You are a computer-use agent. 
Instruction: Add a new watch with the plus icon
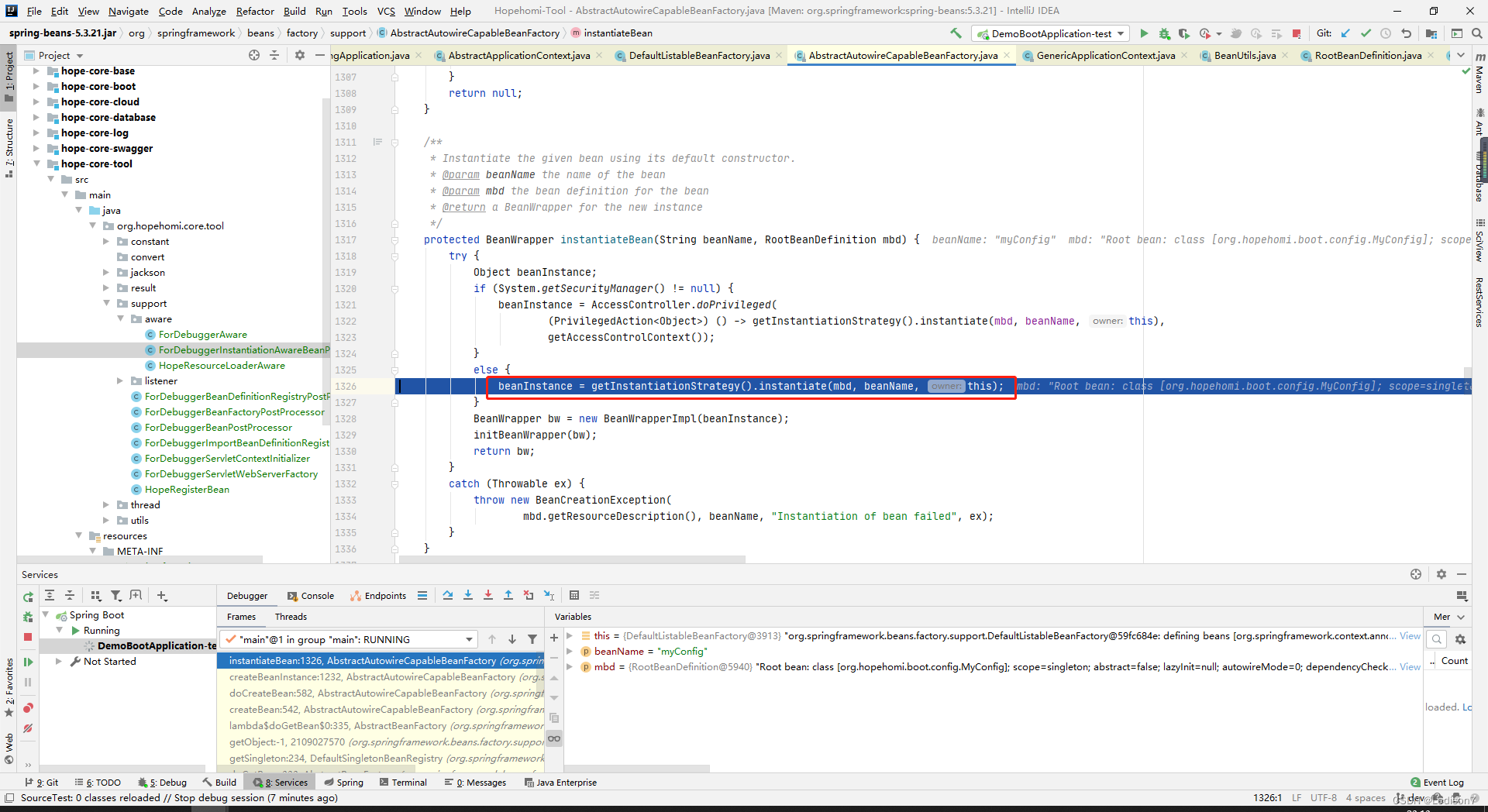click(x=554, y=638)
